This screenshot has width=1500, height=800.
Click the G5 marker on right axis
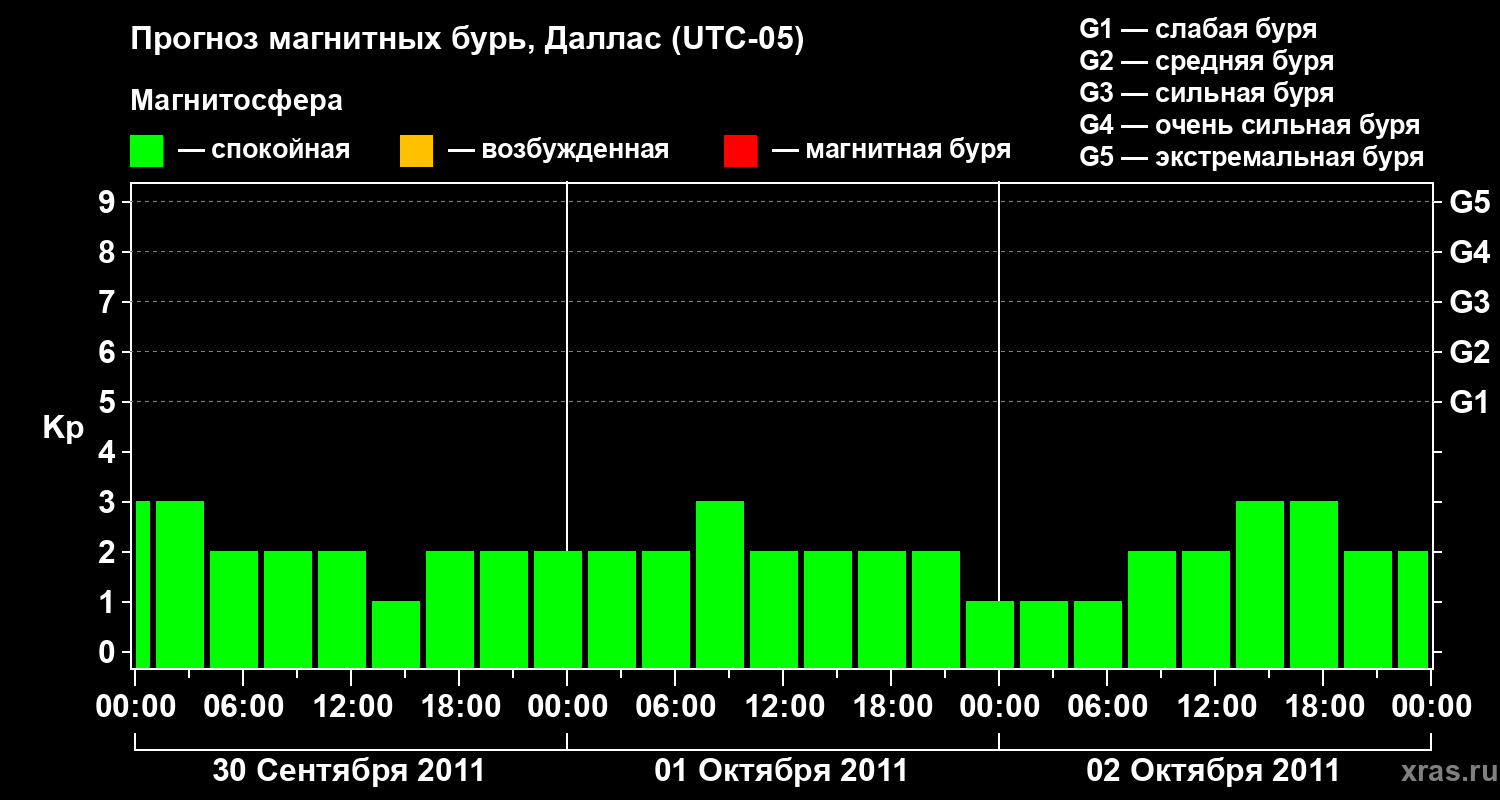pos(1469,202)
